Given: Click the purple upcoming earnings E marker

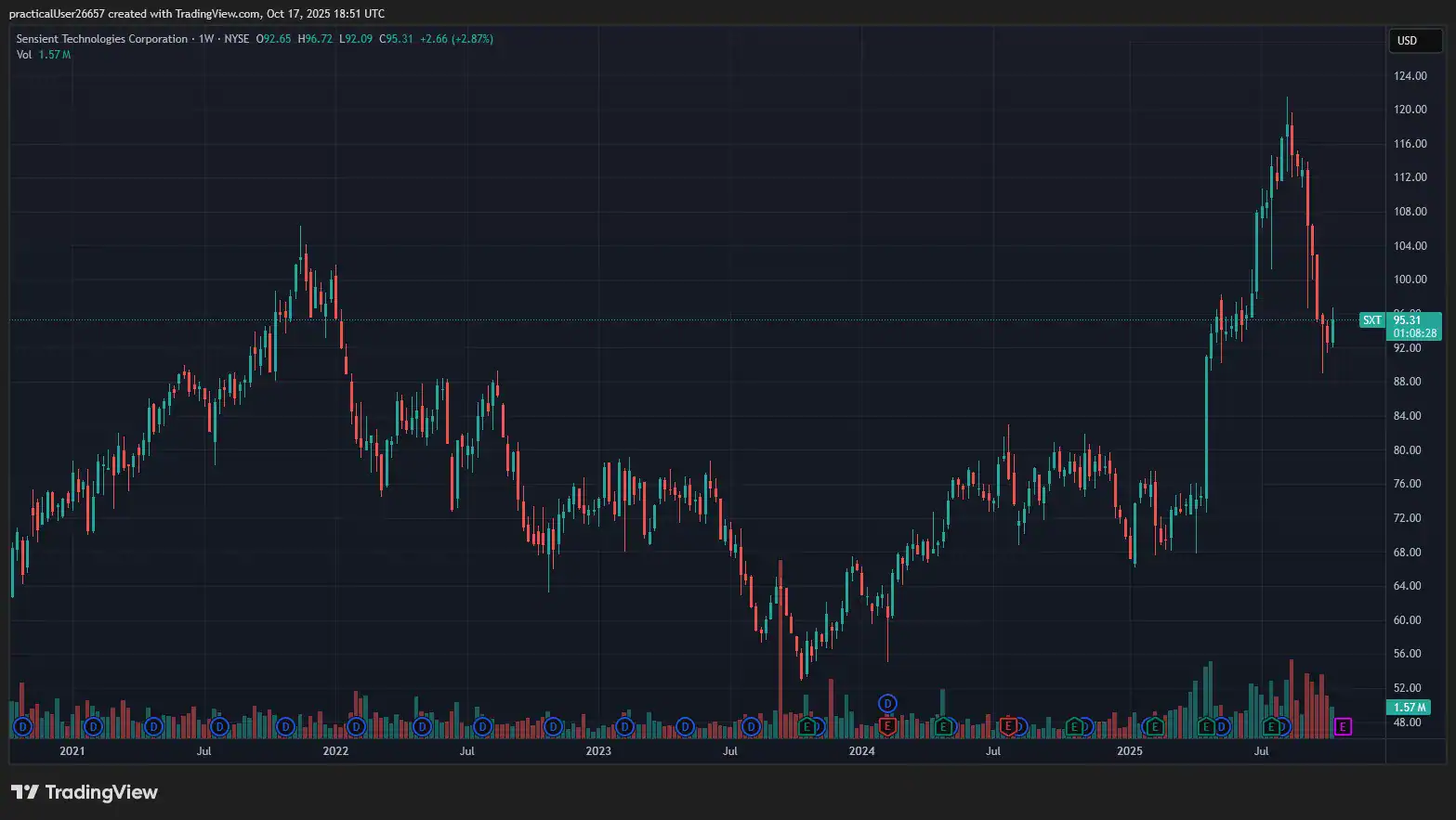Looking at the screenshot, I should (1343, 726).
